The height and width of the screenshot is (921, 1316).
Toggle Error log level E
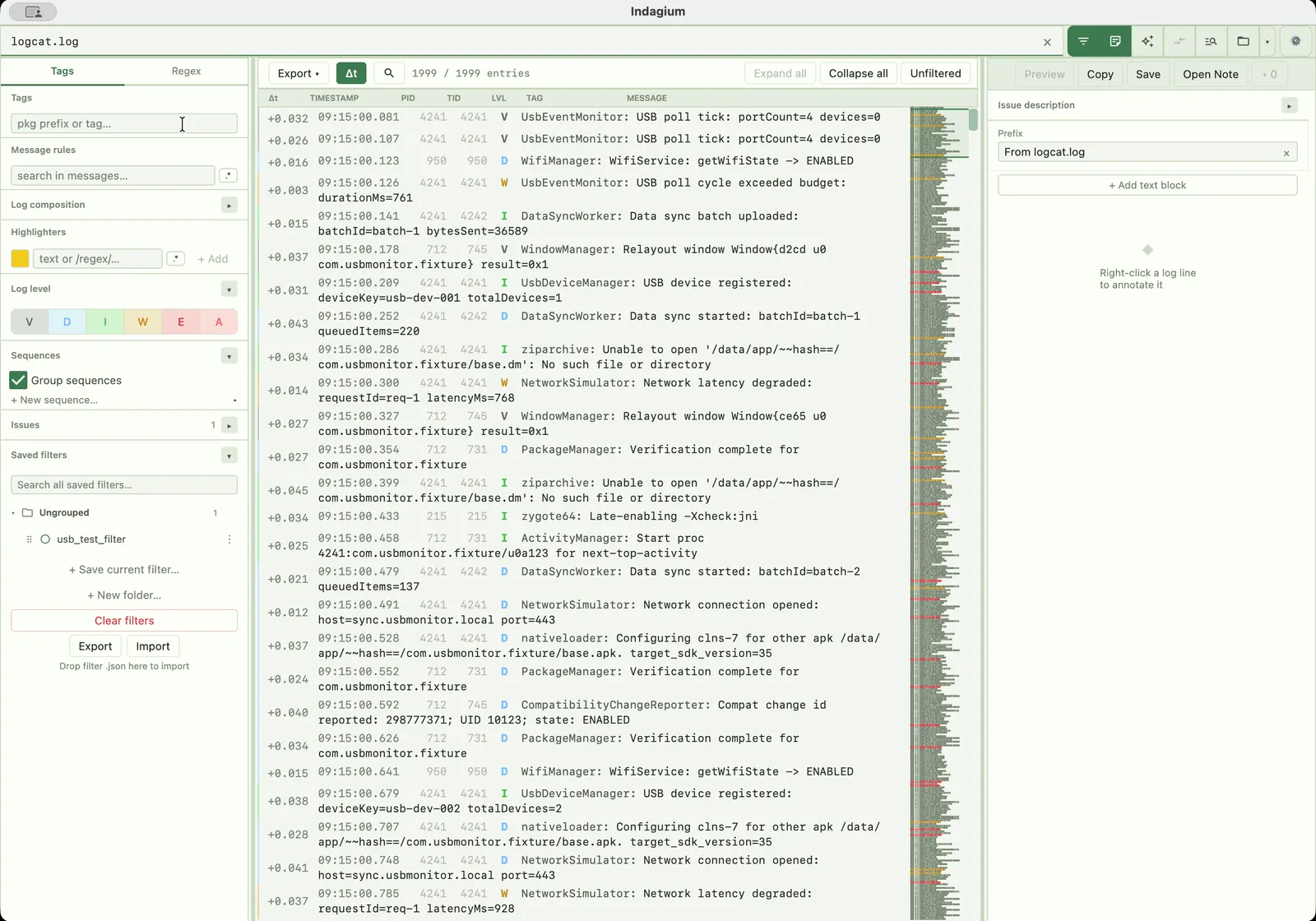tap(181, 322)
